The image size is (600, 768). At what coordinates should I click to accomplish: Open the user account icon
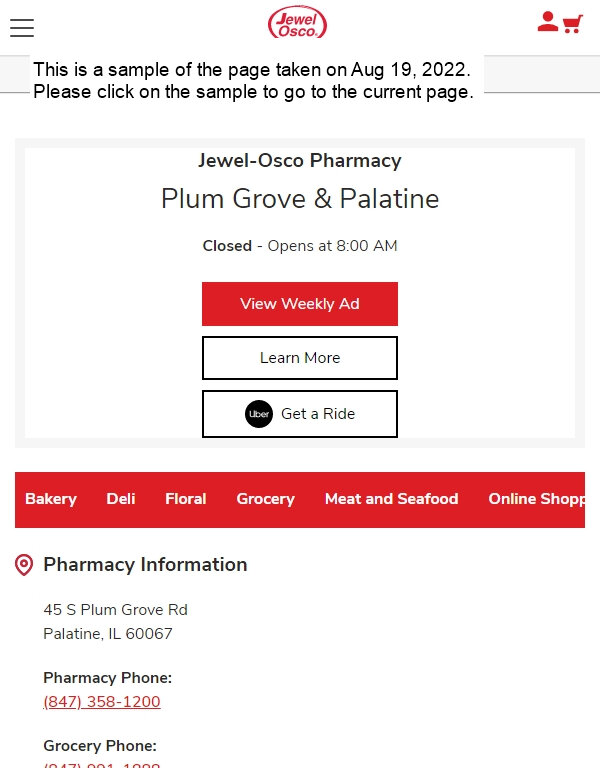[548, 22]
